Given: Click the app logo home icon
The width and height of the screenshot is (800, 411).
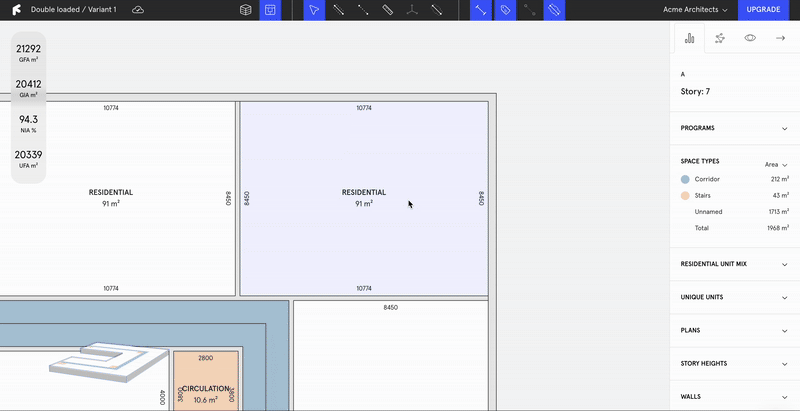Looking at the screenshot, I should coord(15,10).
